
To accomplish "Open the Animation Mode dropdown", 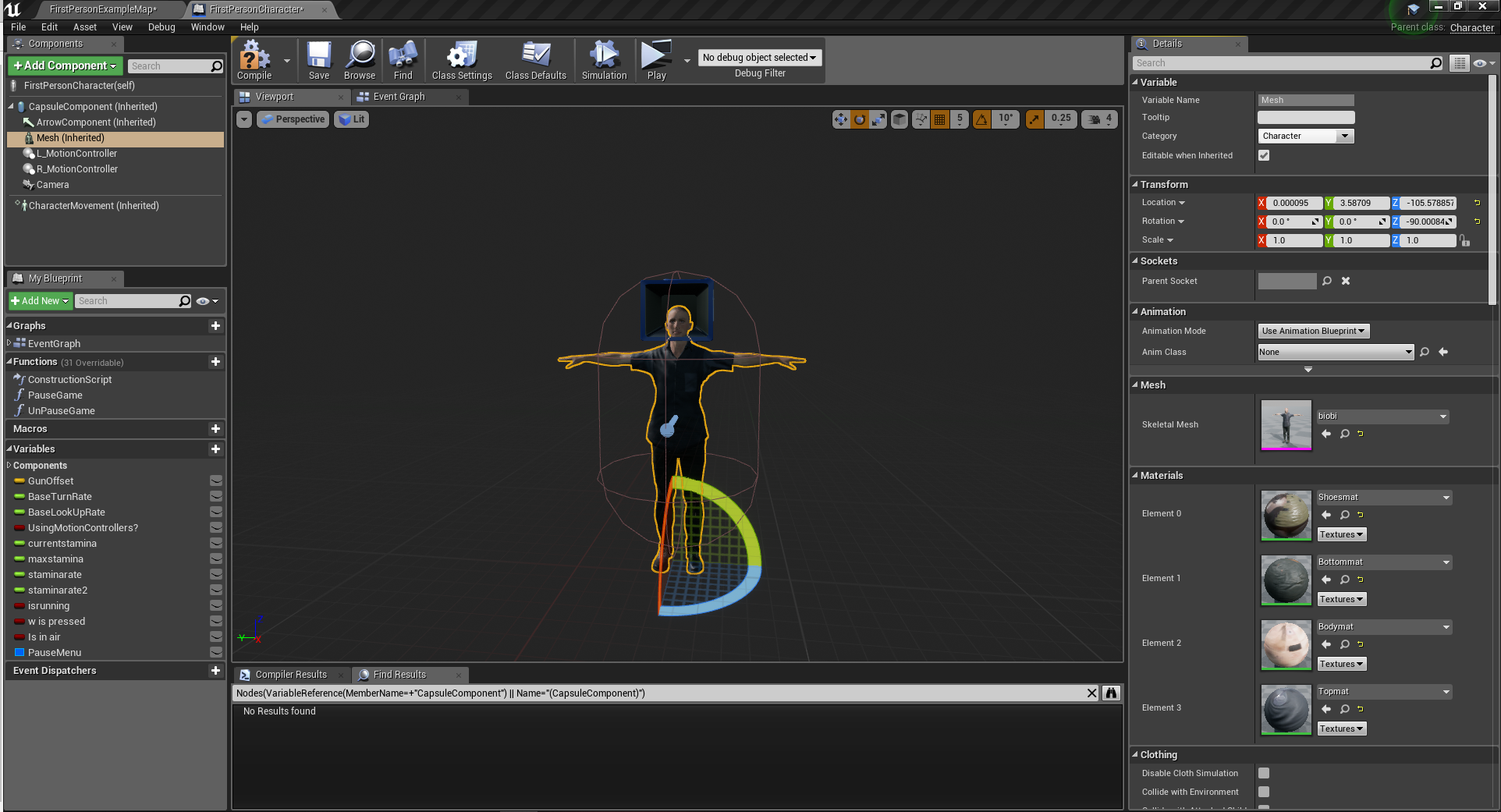I will [1313, 331].
